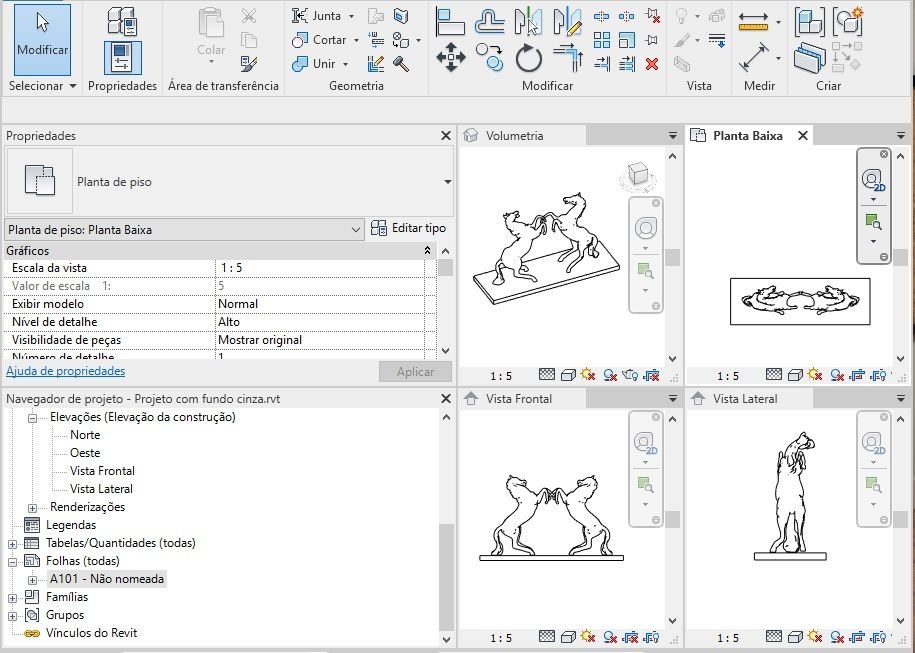The image size is (915, 653).
Task: Click the 1 : 5 scale in Volumetria bar
Action: pos(501,376)
